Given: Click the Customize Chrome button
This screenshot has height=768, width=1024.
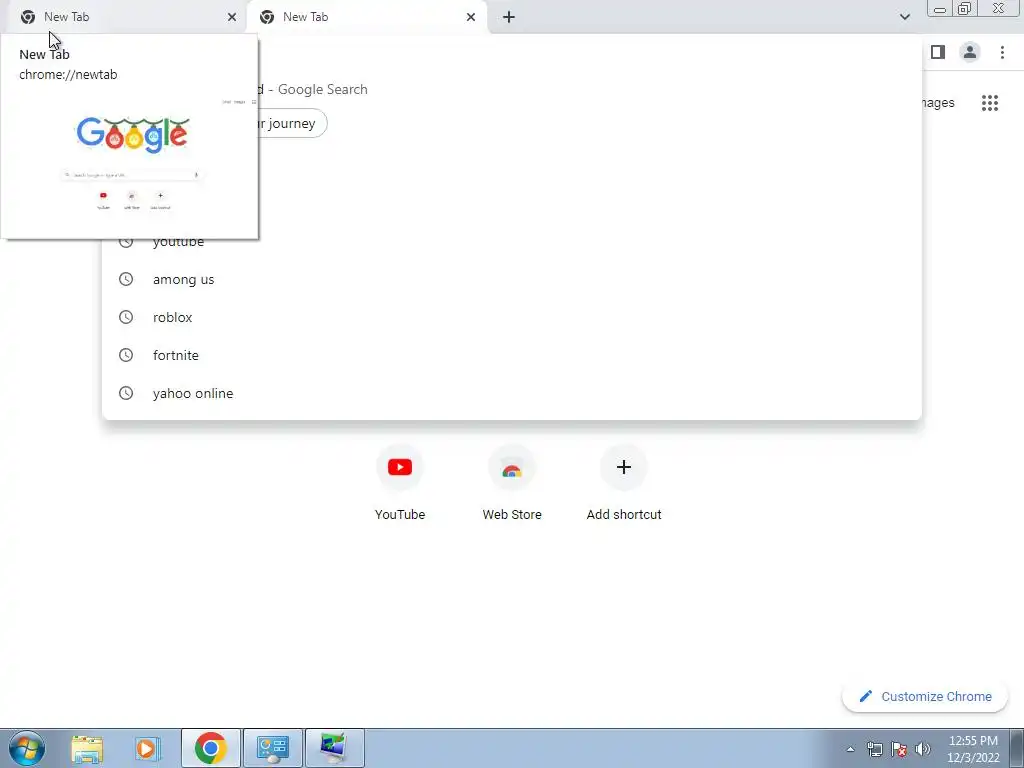Looking at the screenshot, I should pyautogui.click(x=925, y=697).
